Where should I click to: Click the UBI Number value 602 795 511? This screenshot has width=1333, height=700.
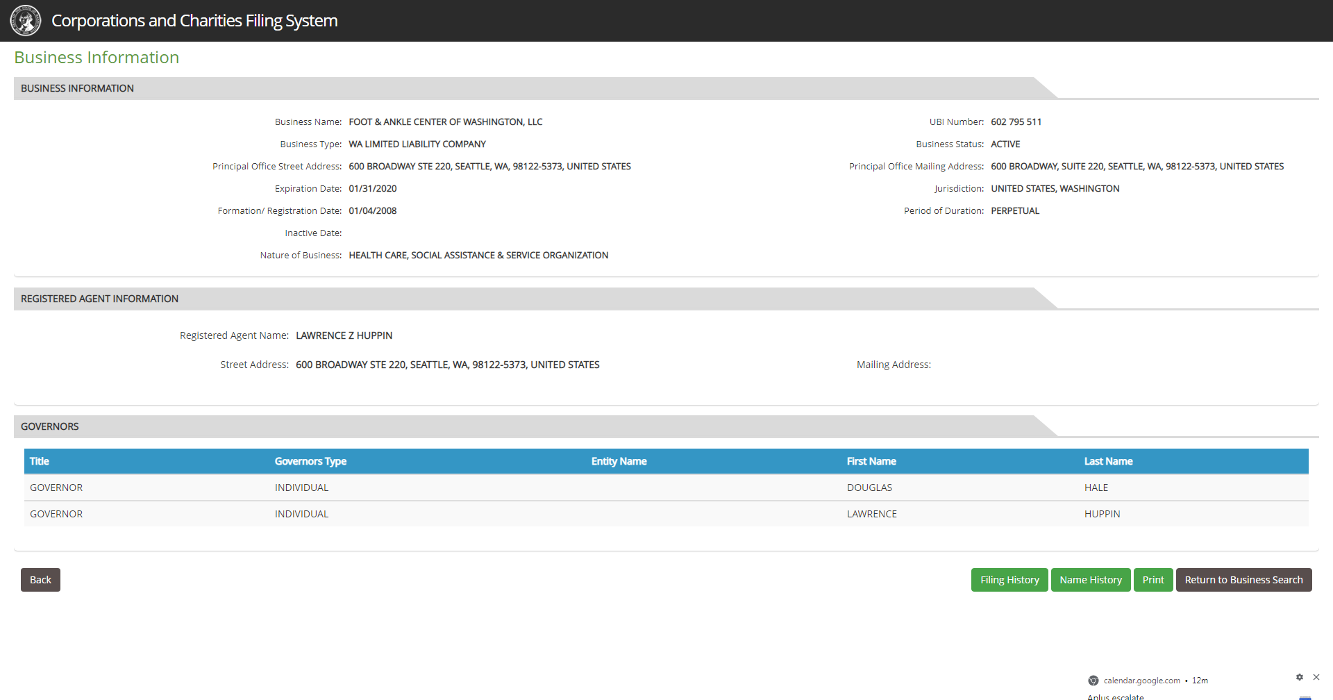[1016, 122]
